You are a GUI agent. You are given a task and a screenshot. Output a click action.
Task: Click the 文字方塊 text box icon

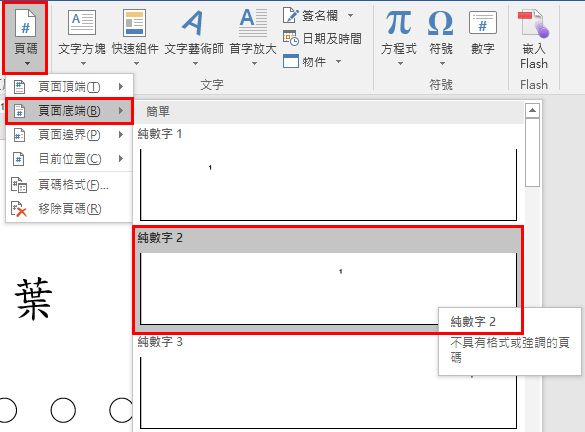coord(82,23)
